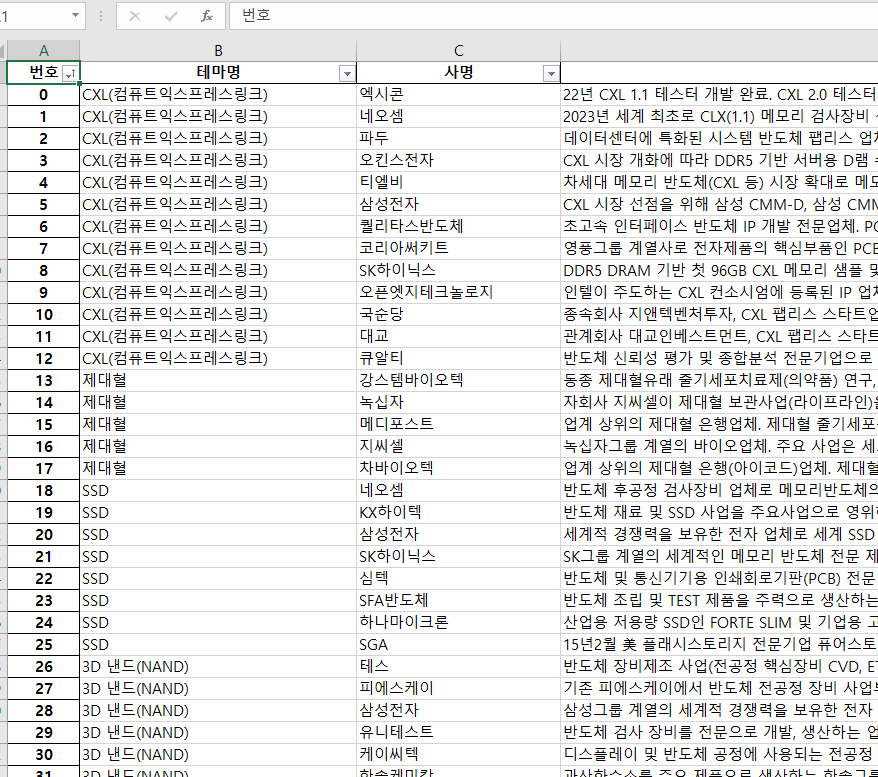Select cell with company 국순당

458,314
